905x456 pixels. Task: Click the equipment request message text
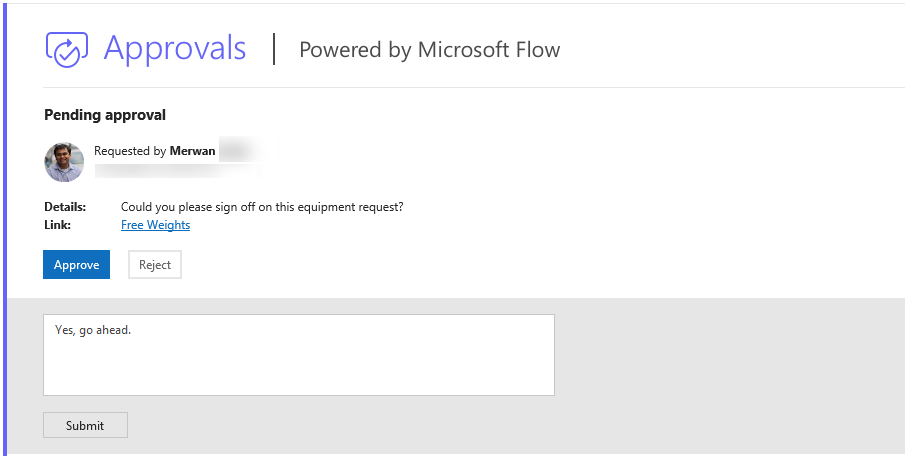point(262,207)
